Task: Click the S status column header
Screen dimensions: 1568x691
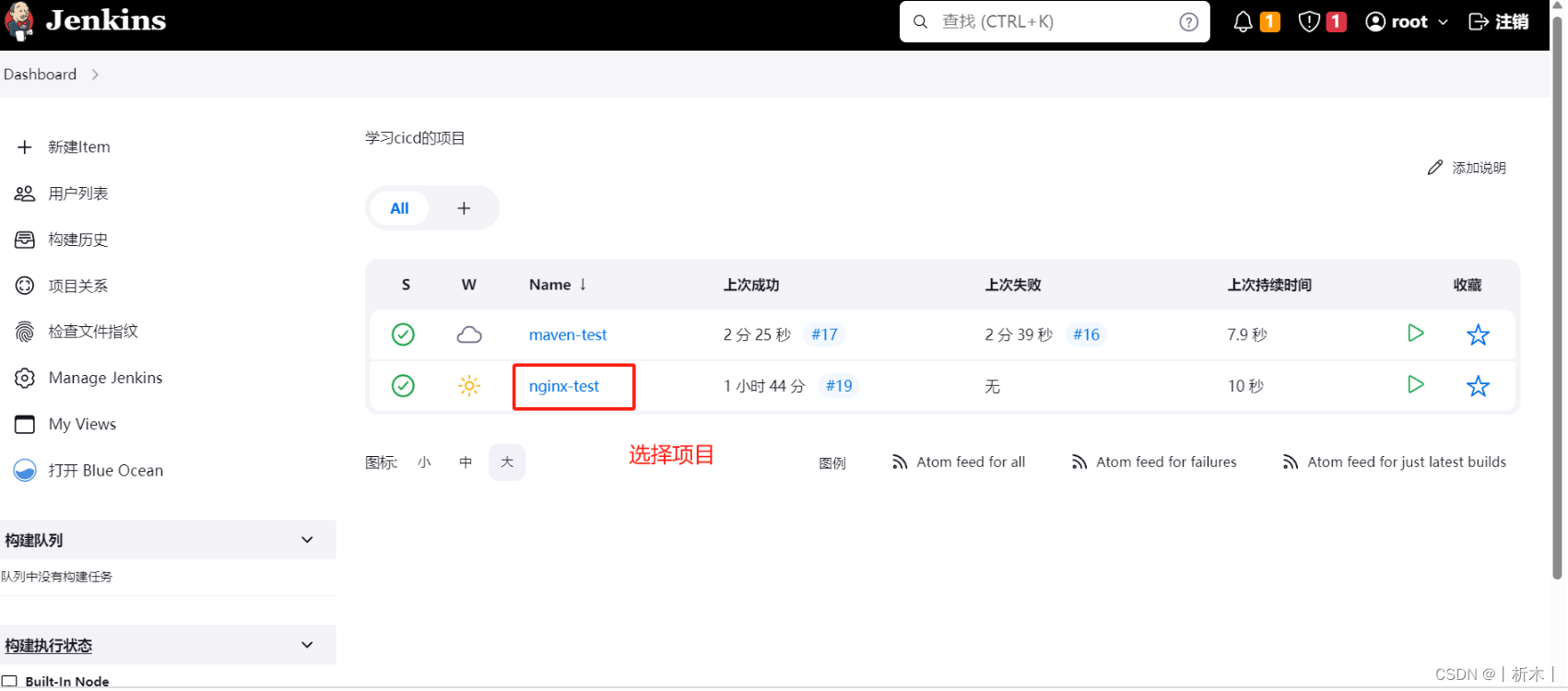Action: tap(406, 285)
